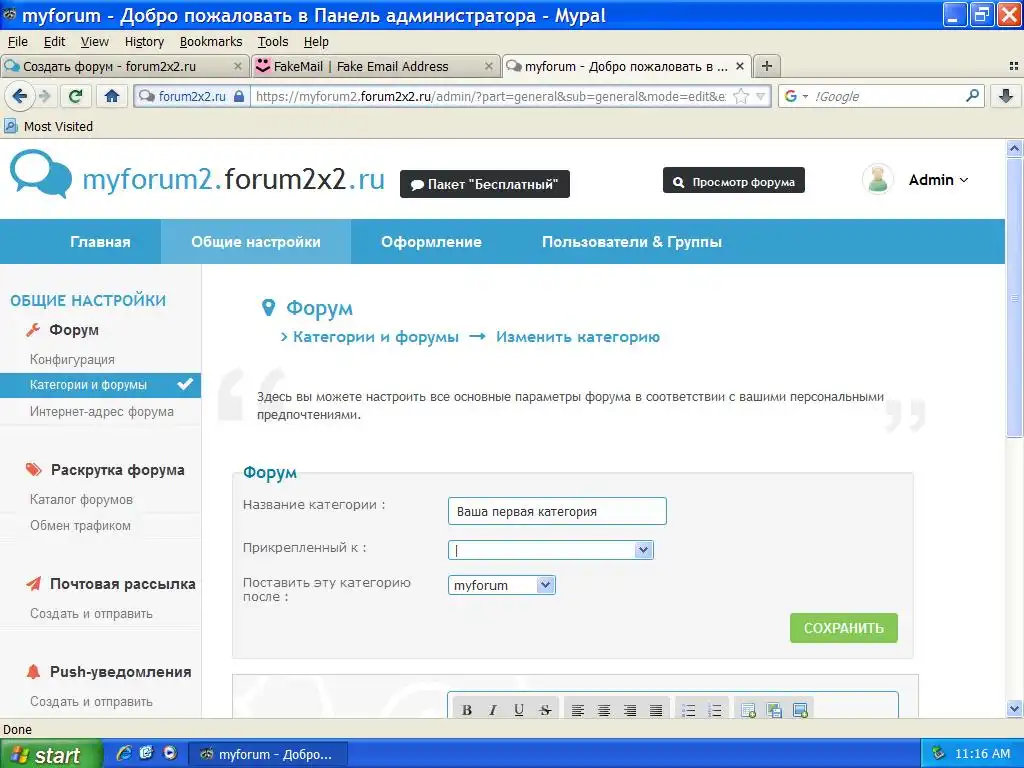Insert a numbered list in editor
Image resolution: width=1024 pixels, height=768 pixels.
click(x=715, y=710)
